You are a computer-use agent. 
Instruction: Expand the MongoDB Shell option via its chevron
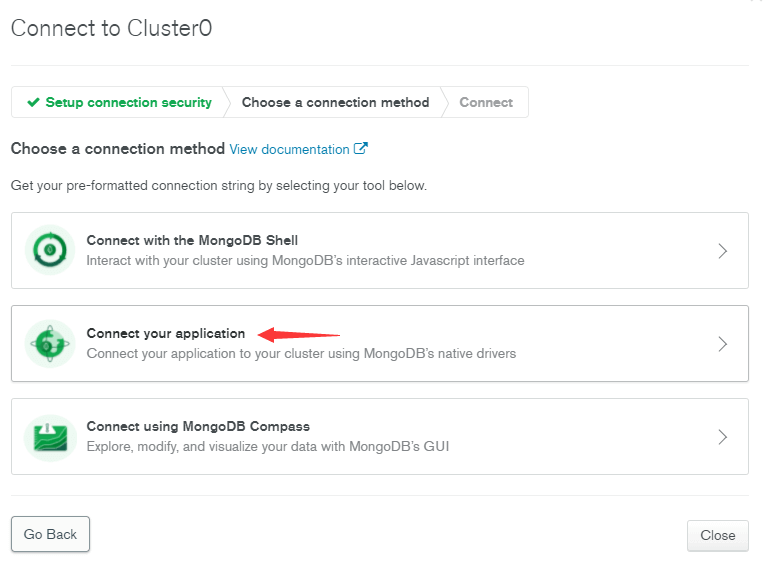pos(722,251)
